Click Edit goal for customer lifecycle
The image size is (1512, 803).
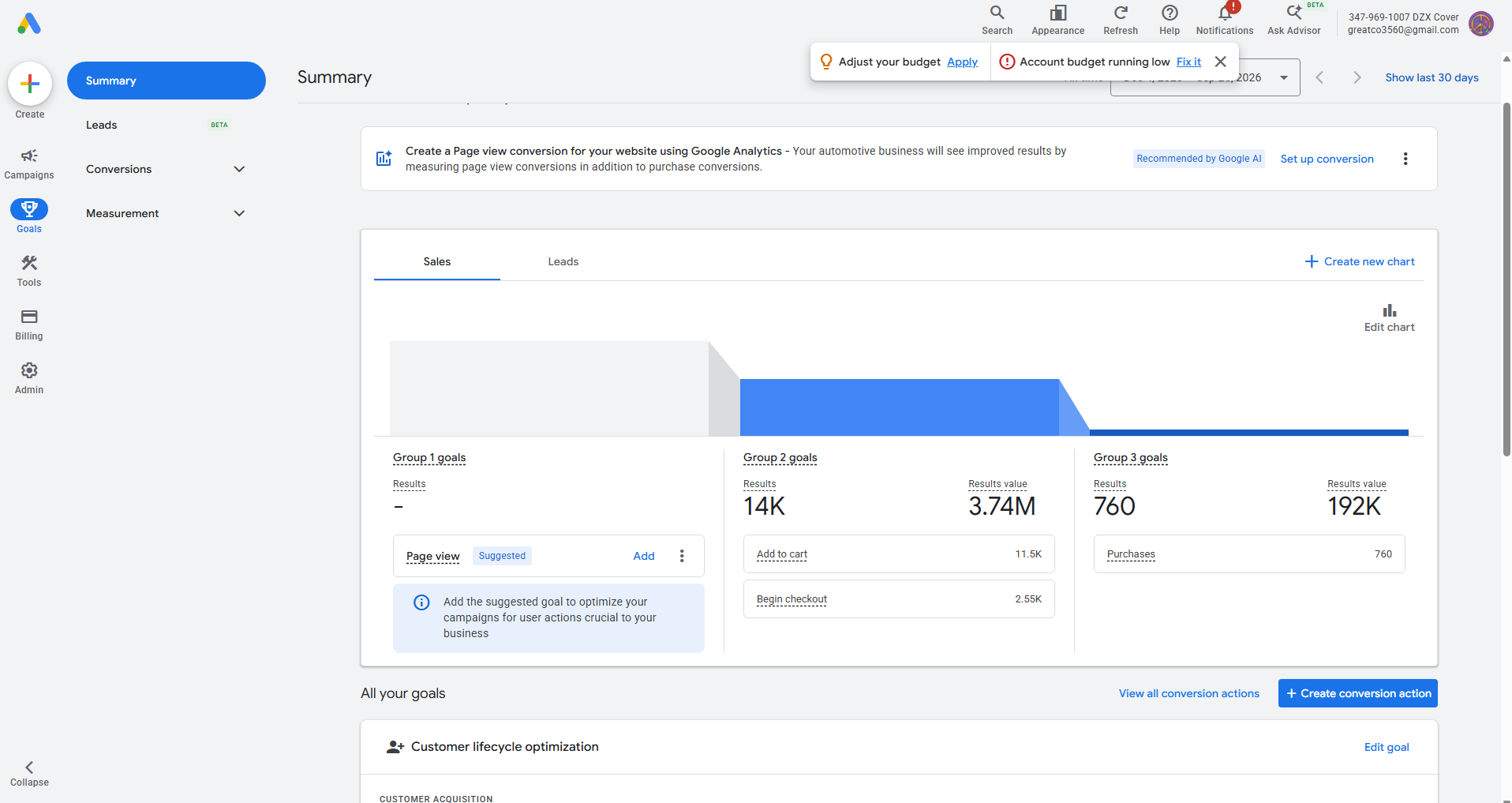coord(1387,747)
